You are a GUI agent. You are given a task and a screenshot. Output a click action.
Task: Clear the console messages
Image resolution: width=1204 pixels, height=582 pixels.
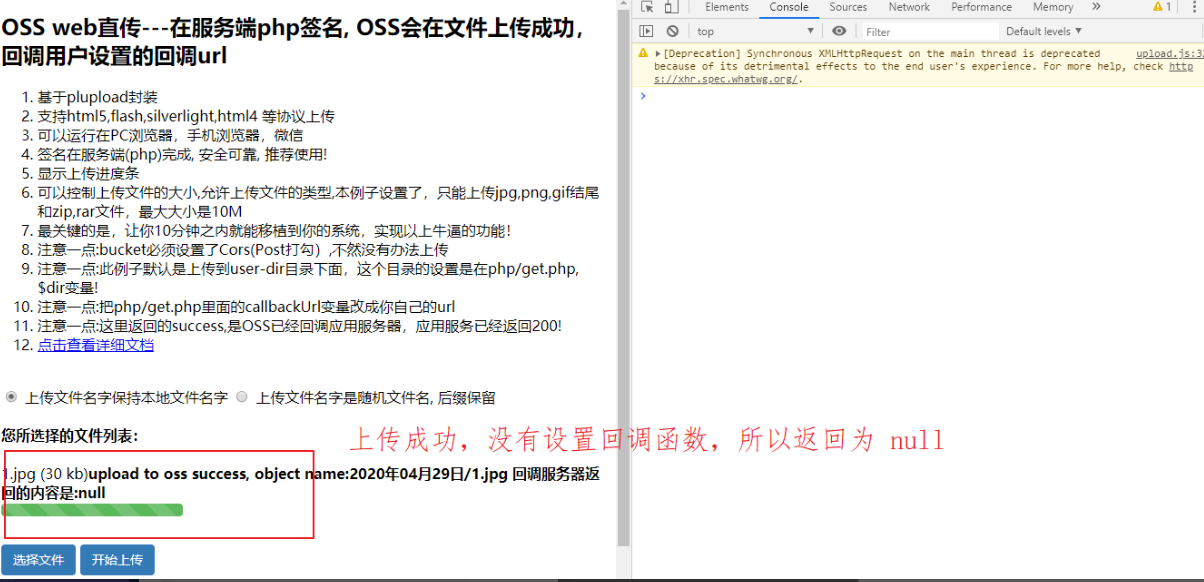coord(672,32)
